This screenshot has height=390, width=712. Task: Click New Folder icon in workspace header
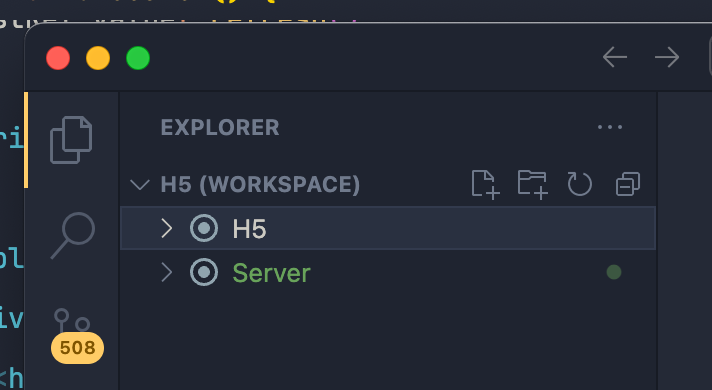click(533, 184)
